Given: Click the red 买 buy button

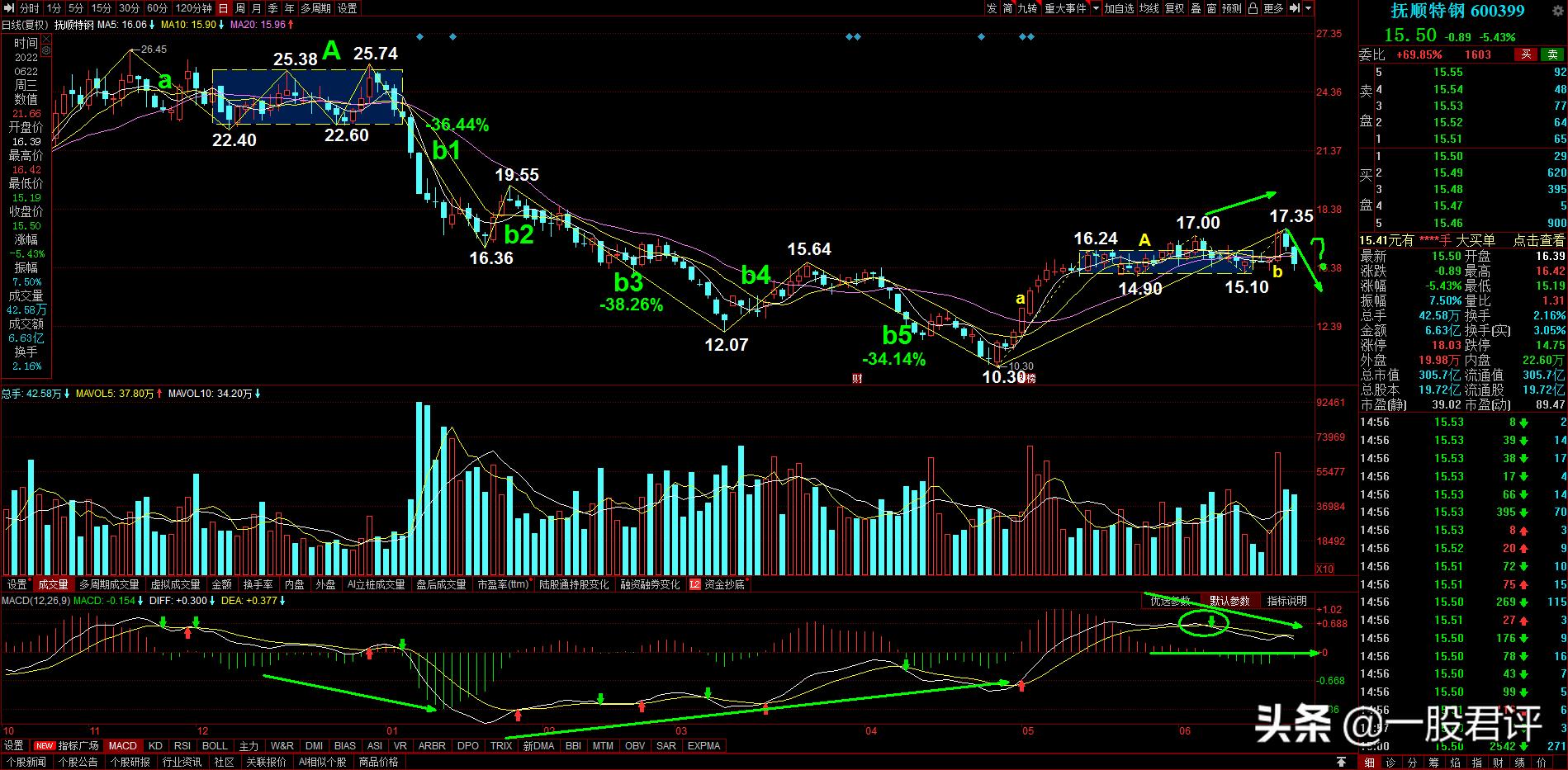Looking at the screenshot, I should 1526,54.
